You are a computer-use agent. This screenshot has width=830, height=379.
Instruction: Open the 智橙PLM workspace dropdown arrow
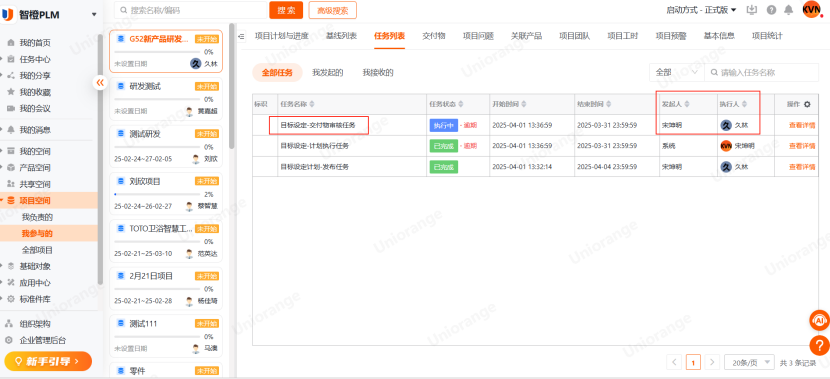click(94, 14)
